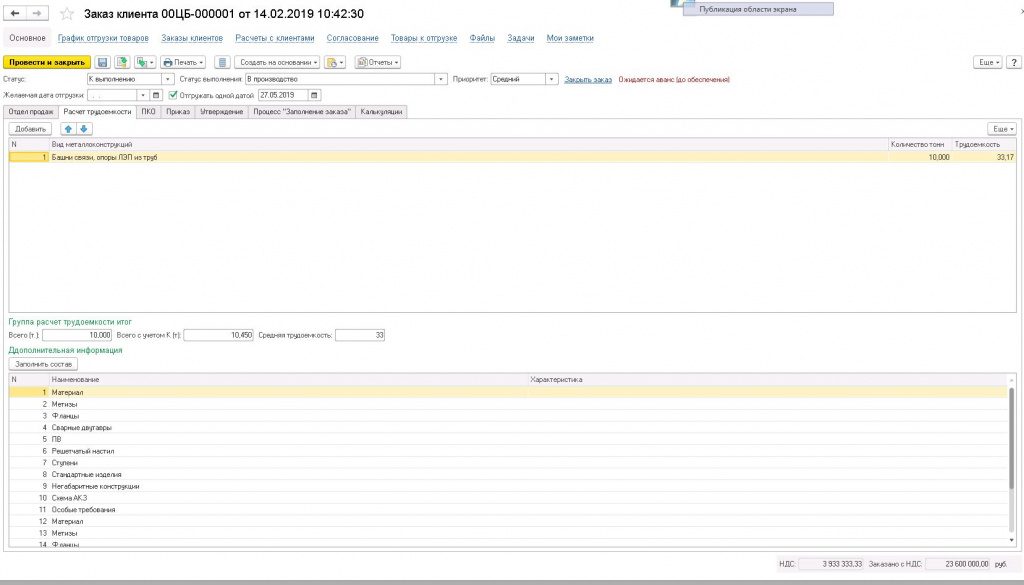Click the Закрыть заказ link

pyautogui.click(x=588, y=80)
